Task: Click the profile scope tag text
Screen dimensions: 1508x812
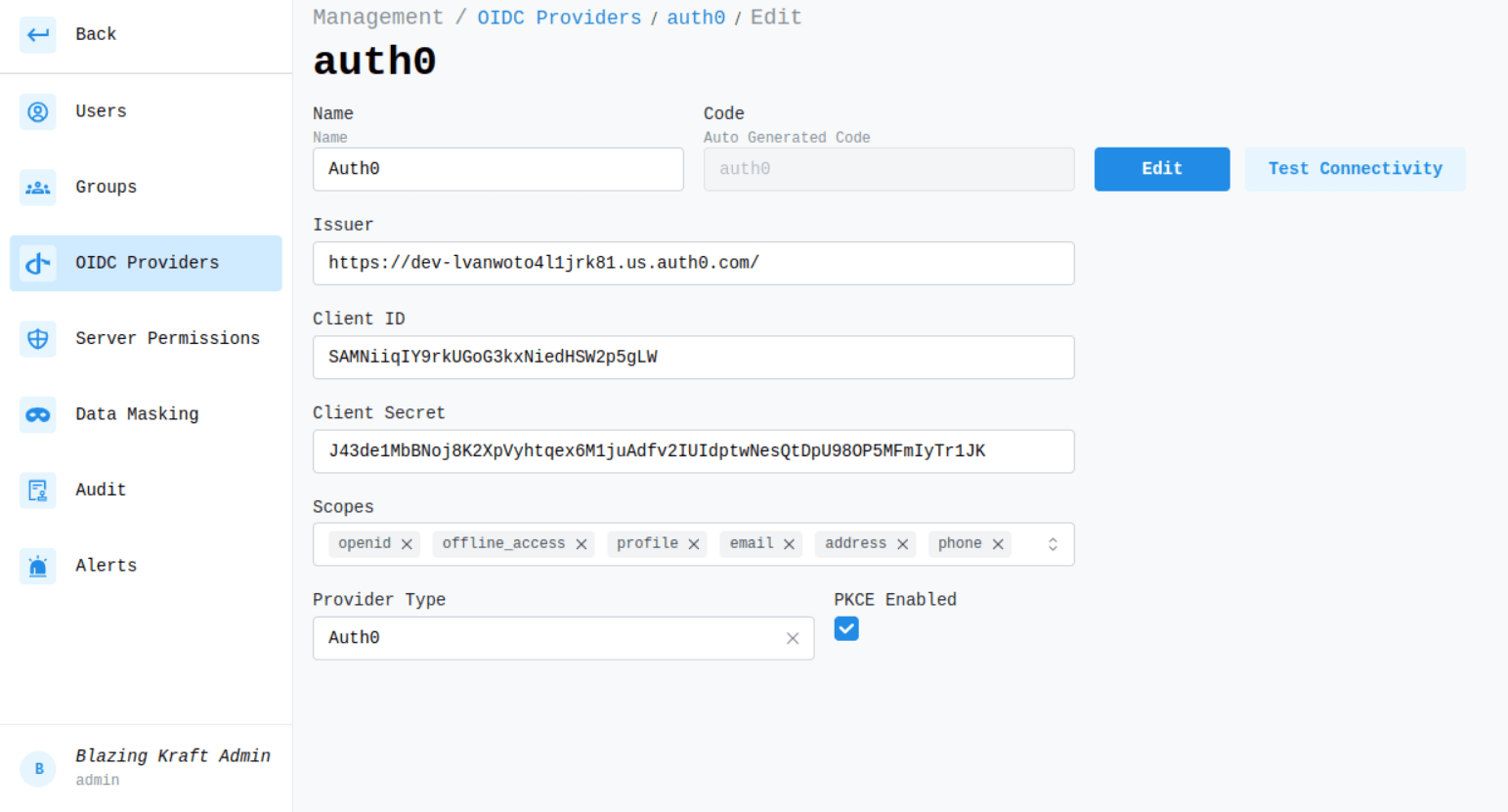Action: (647, 543)
